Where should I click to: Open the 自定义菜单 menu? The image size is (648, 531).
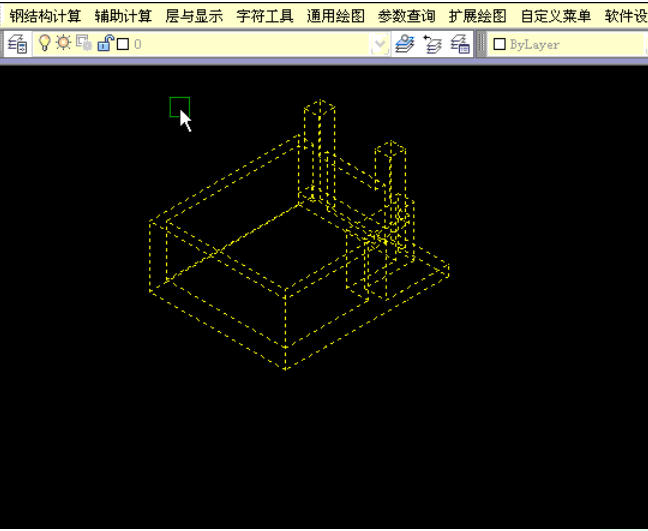pos(555,16)
